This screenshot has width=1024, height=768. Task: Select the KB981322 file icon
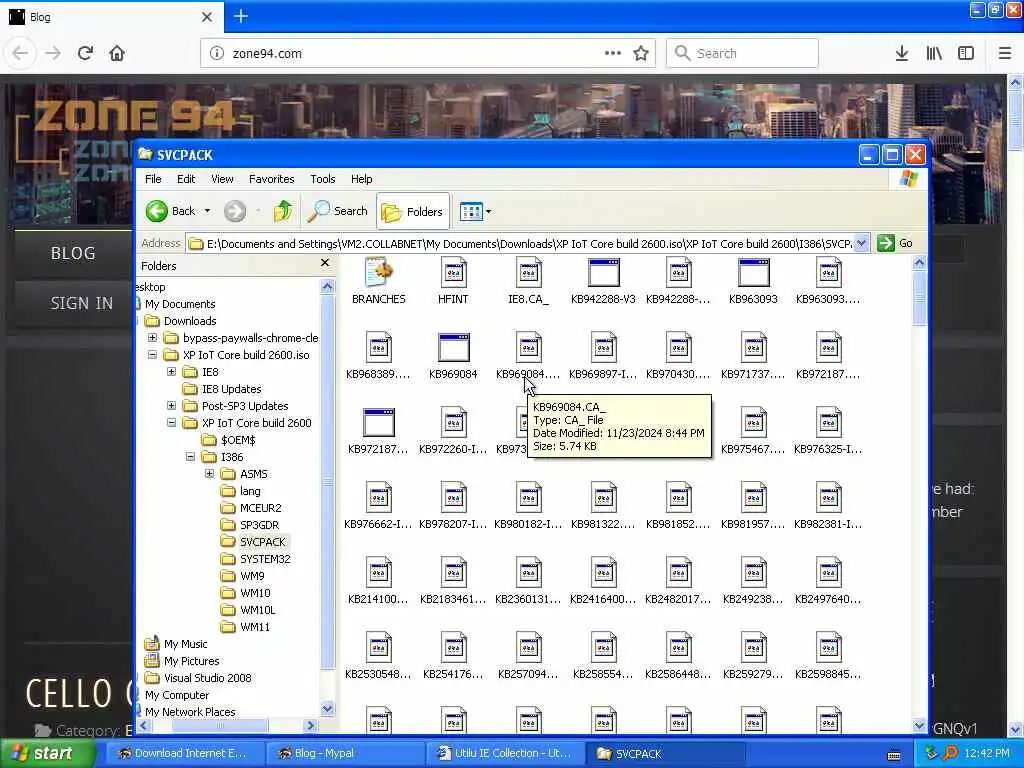[x=603, y=498]
